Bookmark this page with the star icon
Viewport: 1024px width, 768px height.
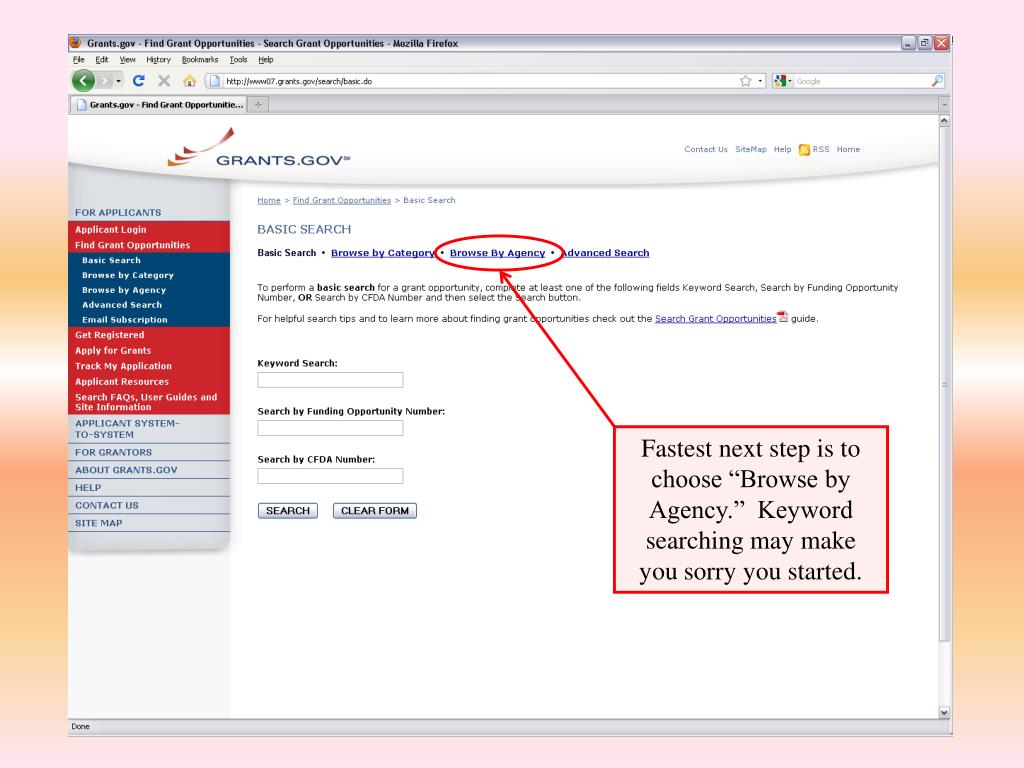tap(746, 81)
